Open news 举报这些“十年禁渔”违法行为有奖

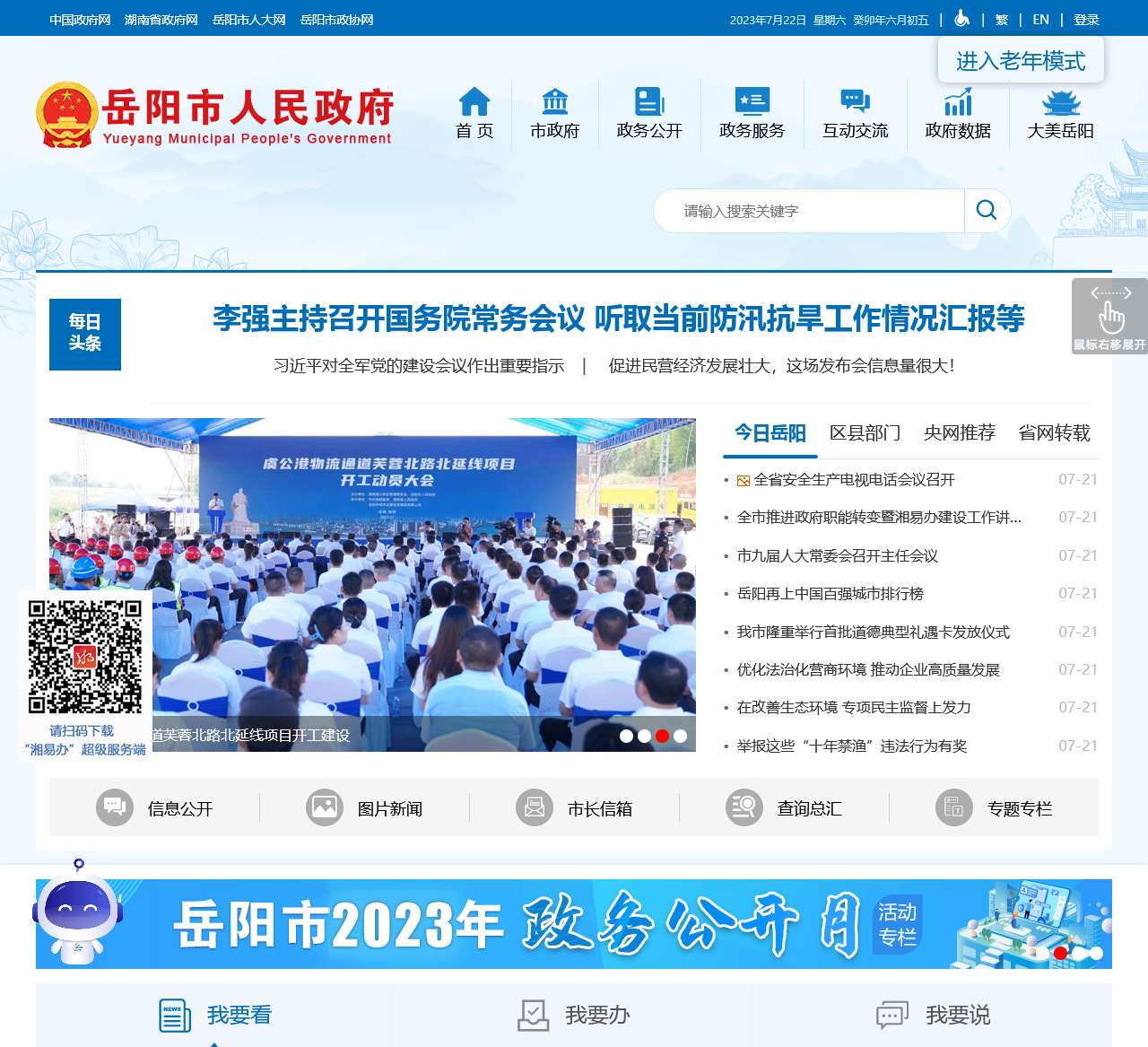coord(852,746)
